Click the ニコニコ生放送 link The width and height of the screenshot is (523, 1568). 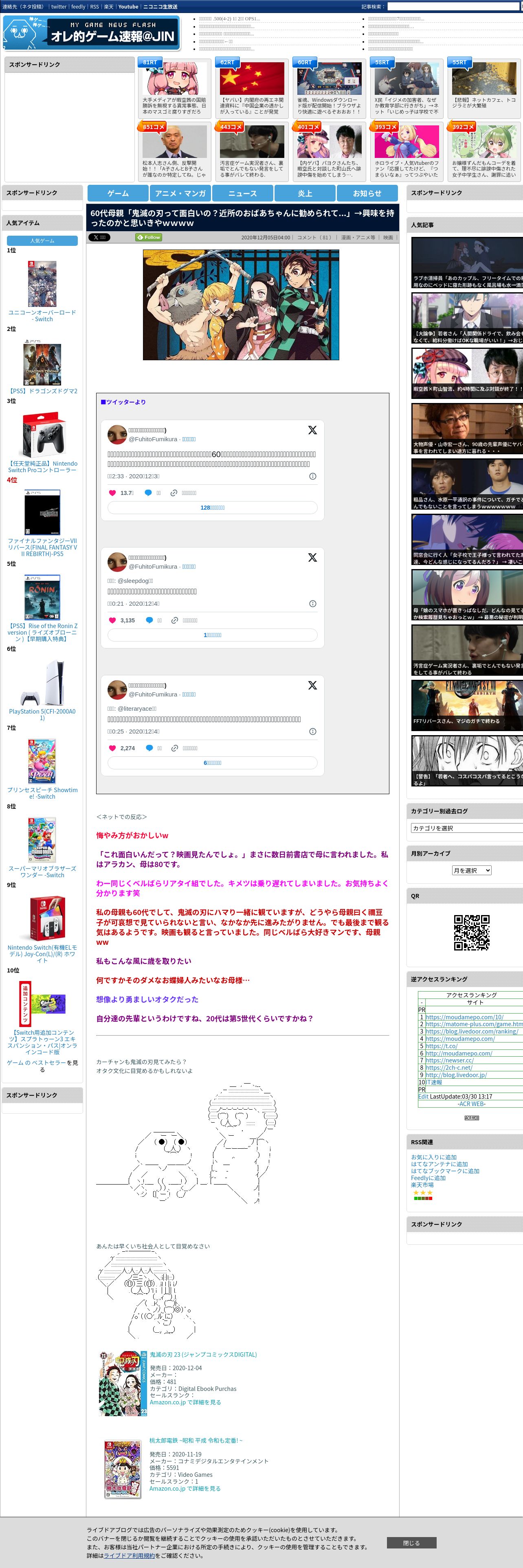[x=160, y=7]
